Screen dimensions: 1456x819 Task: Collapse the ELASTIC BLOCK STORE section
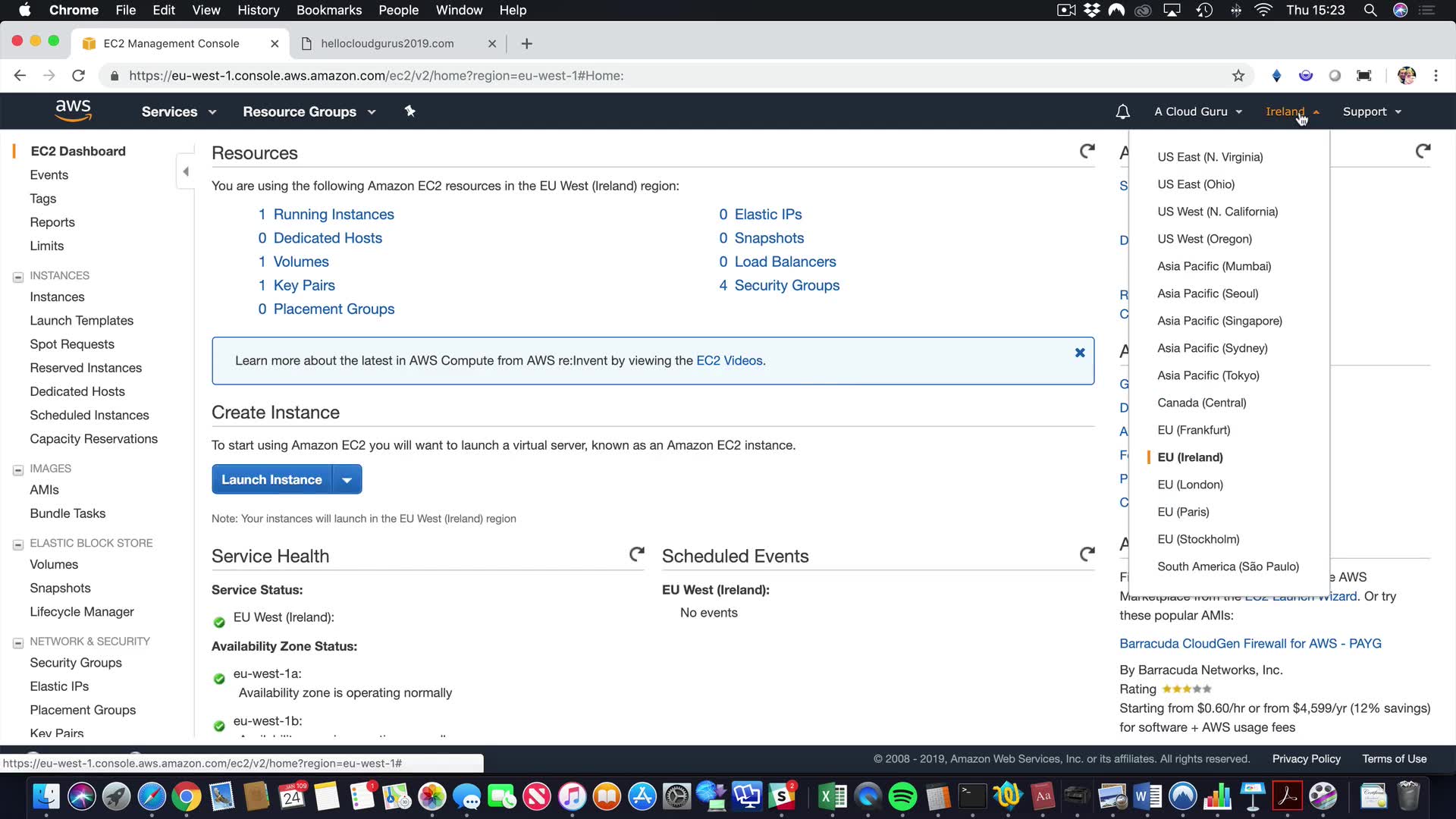18,544
